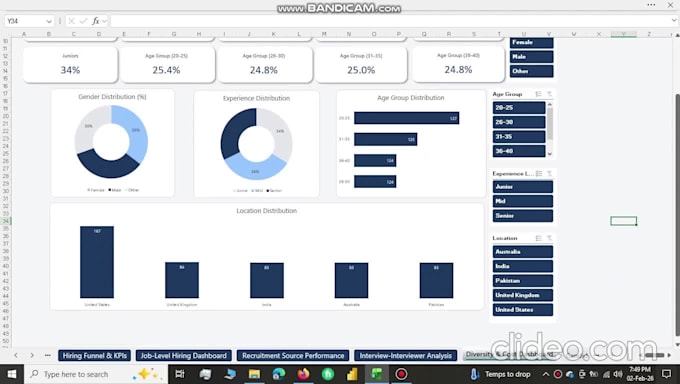Click the Excel icon on the taskbar
Image resolution: width=680 pixels, height=384 pixels.
tap(376, 374)
